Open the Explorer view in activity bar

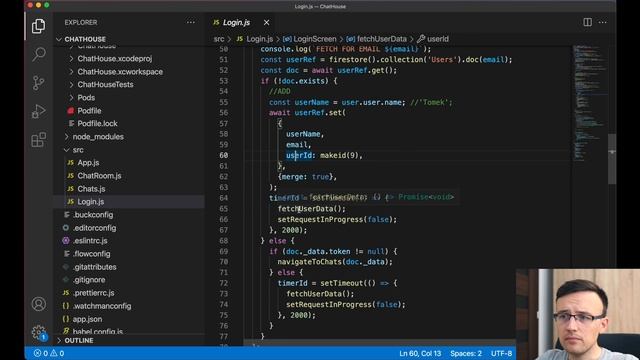pyautogui.click(x=38, y=26)
